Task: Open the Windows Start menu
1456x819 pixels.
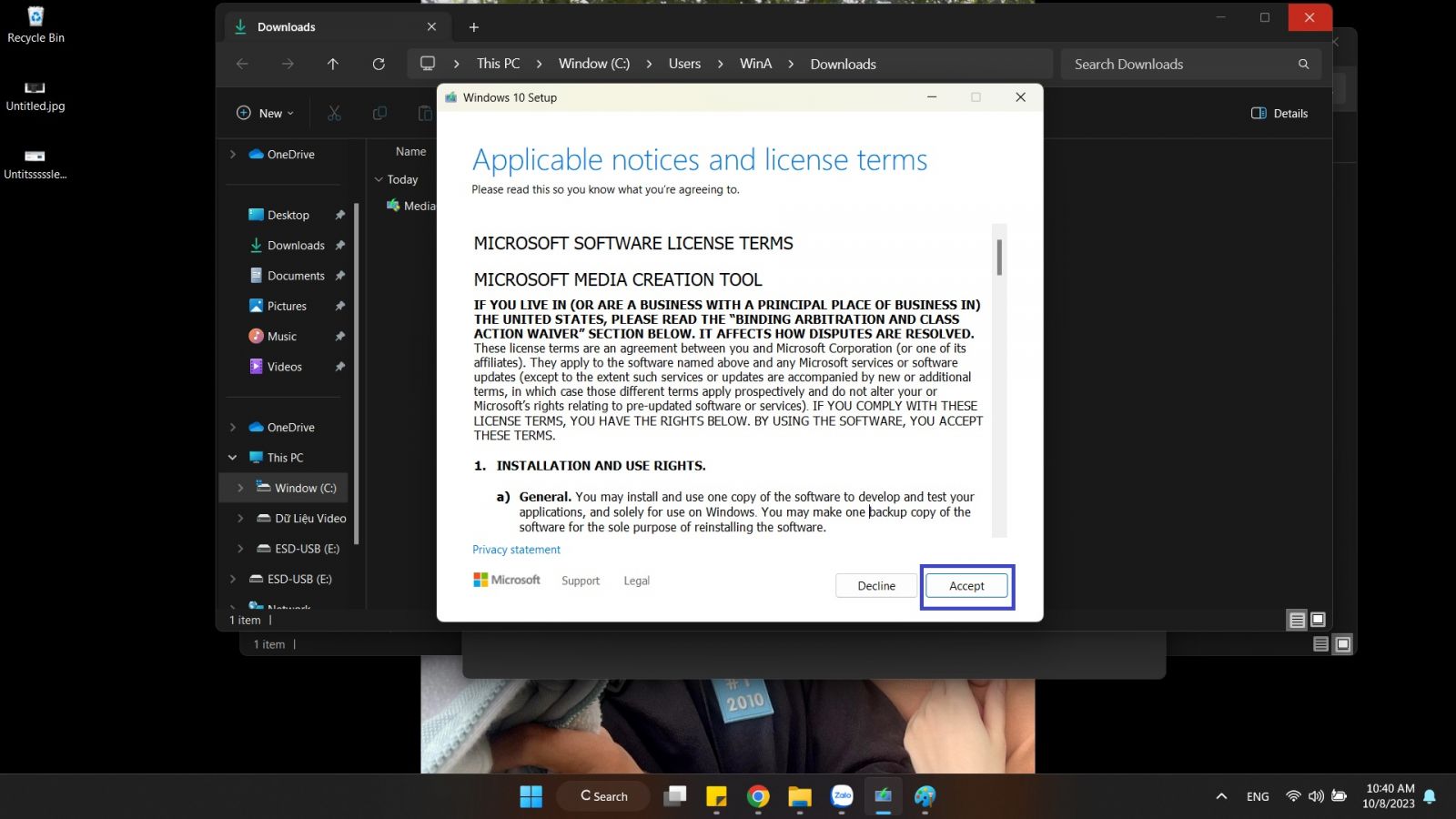Action: click(531, 796)
